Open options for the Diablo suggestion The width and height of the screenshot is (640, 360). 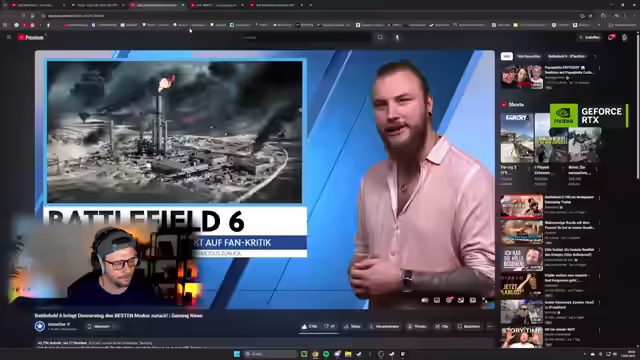[x=599, y=276]
